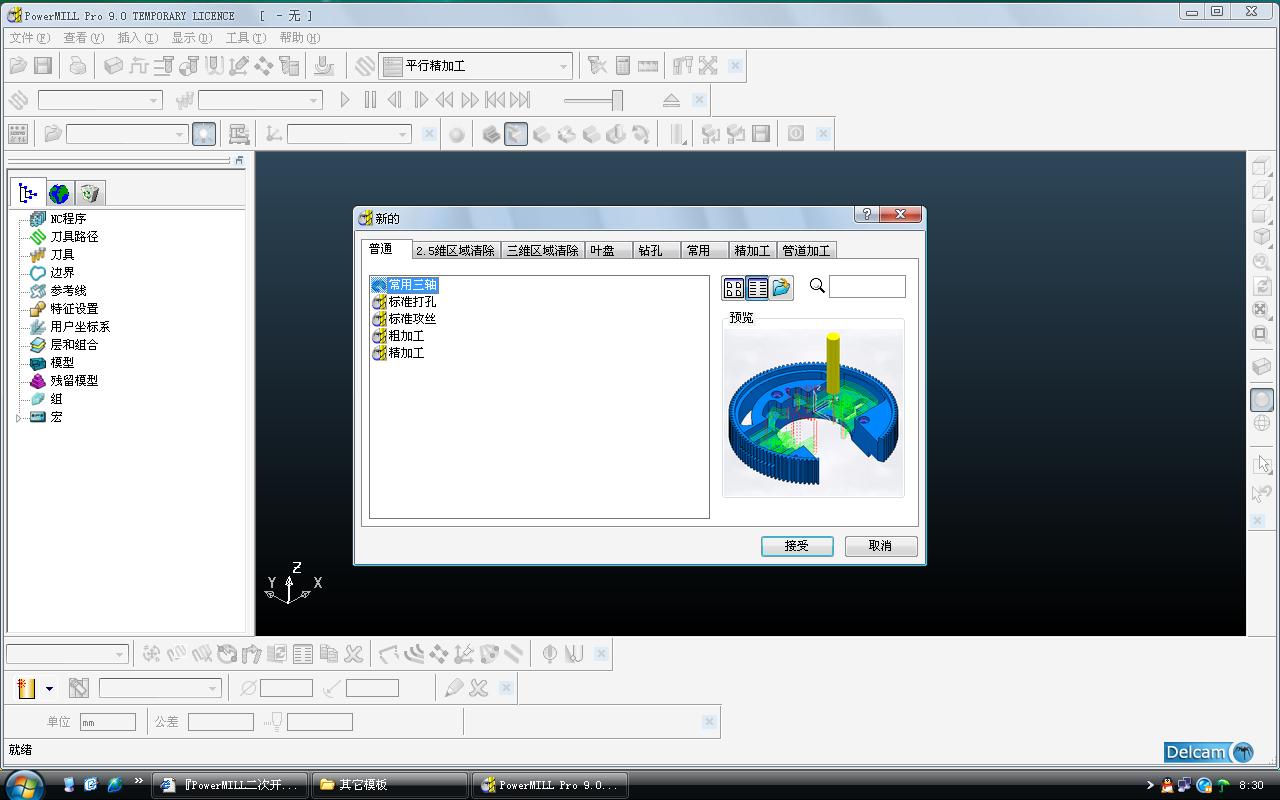Click the measure ruler icon
Viewport: 1280px width, 800px height.
648,66
